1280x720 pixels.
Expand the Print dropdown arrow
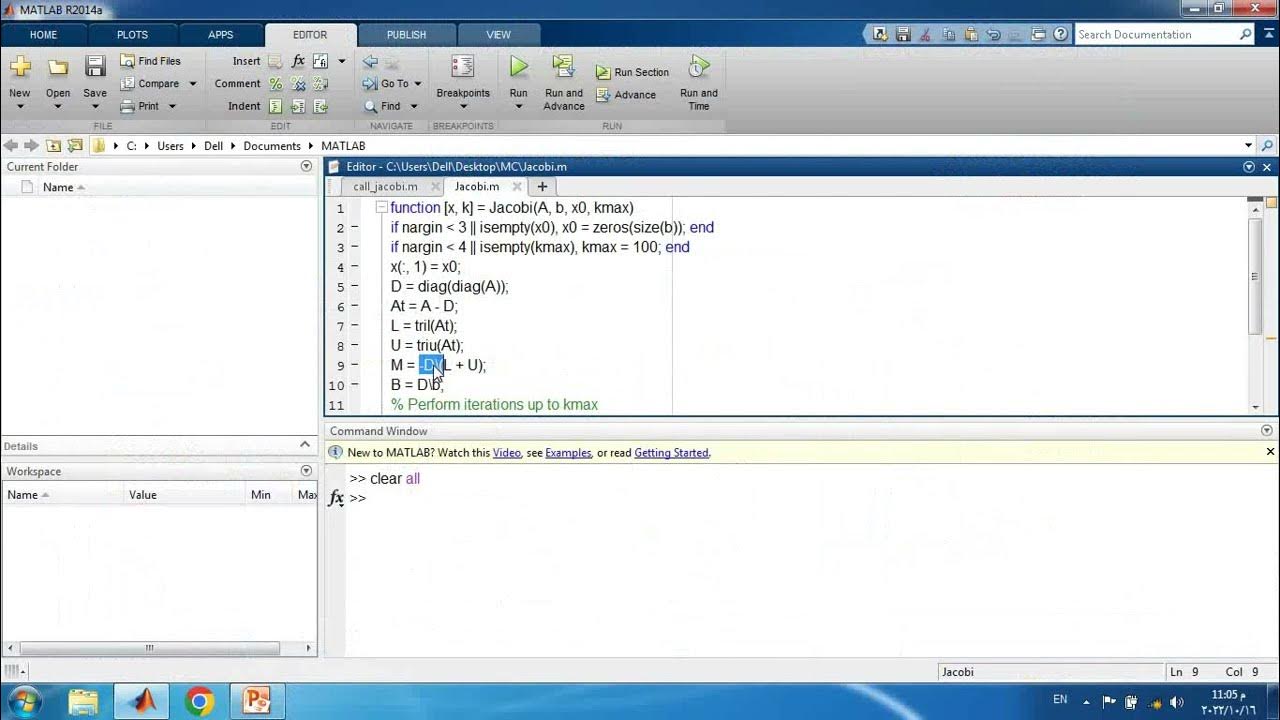point(172,106)
